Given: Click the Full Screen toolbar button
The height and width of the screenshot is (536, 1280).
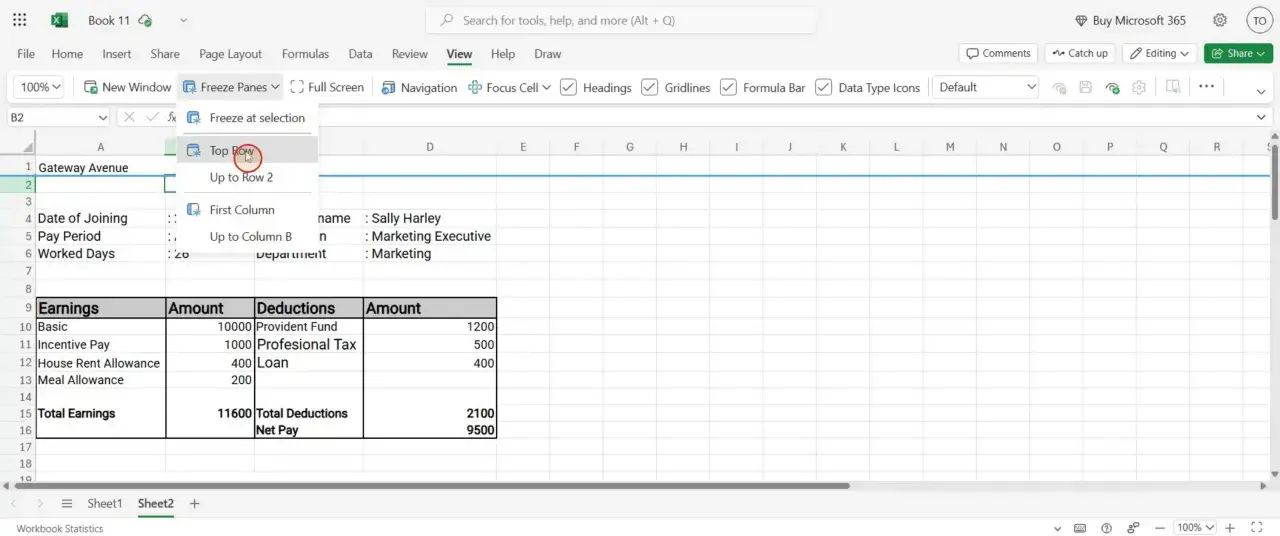Looking at the screenshot, I should tap(327, 87).
